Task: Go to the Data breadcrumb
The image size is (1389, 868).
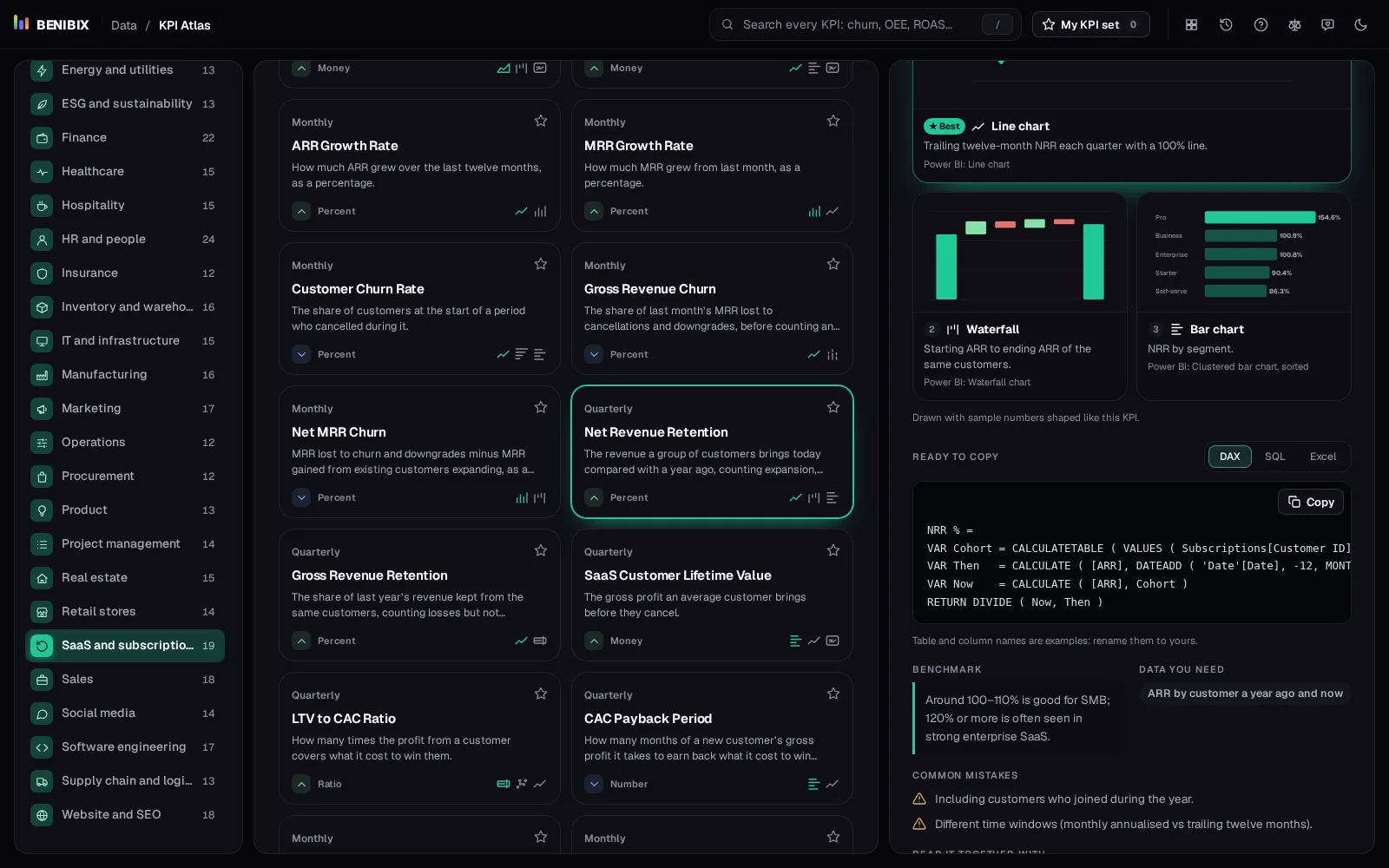Action: [124, 25]
